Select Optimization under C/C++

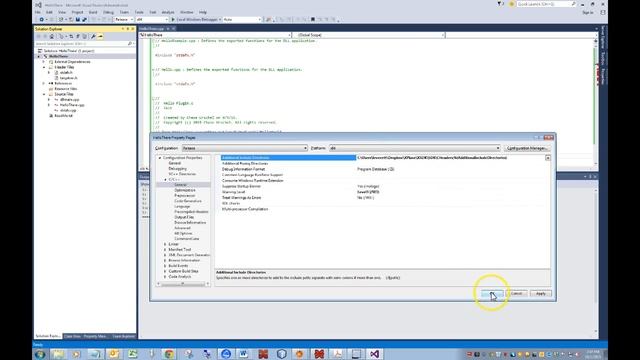pos(184,190)
